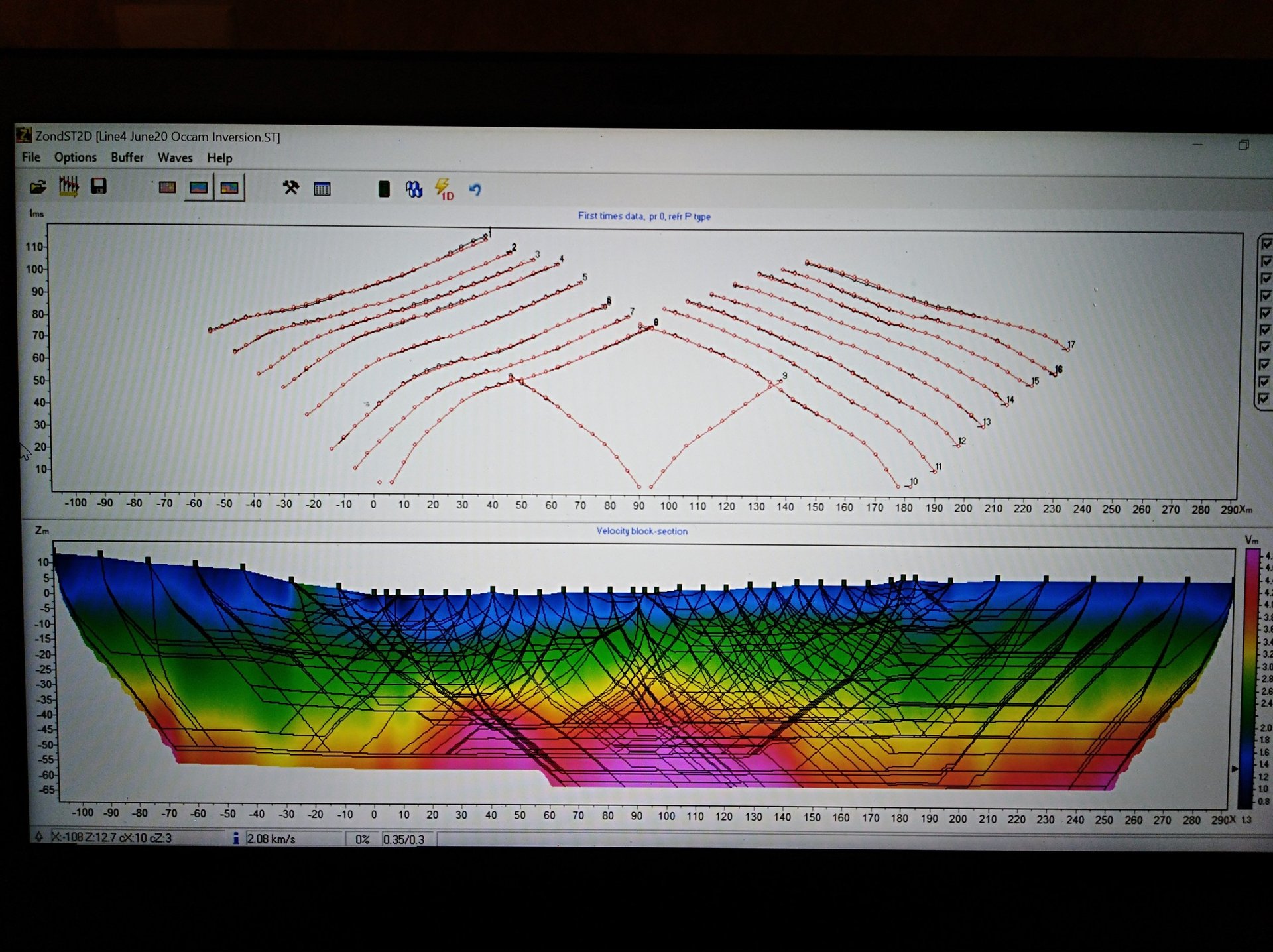
Task: Click the seismic traces picker icon
Action: pos(69,187)
